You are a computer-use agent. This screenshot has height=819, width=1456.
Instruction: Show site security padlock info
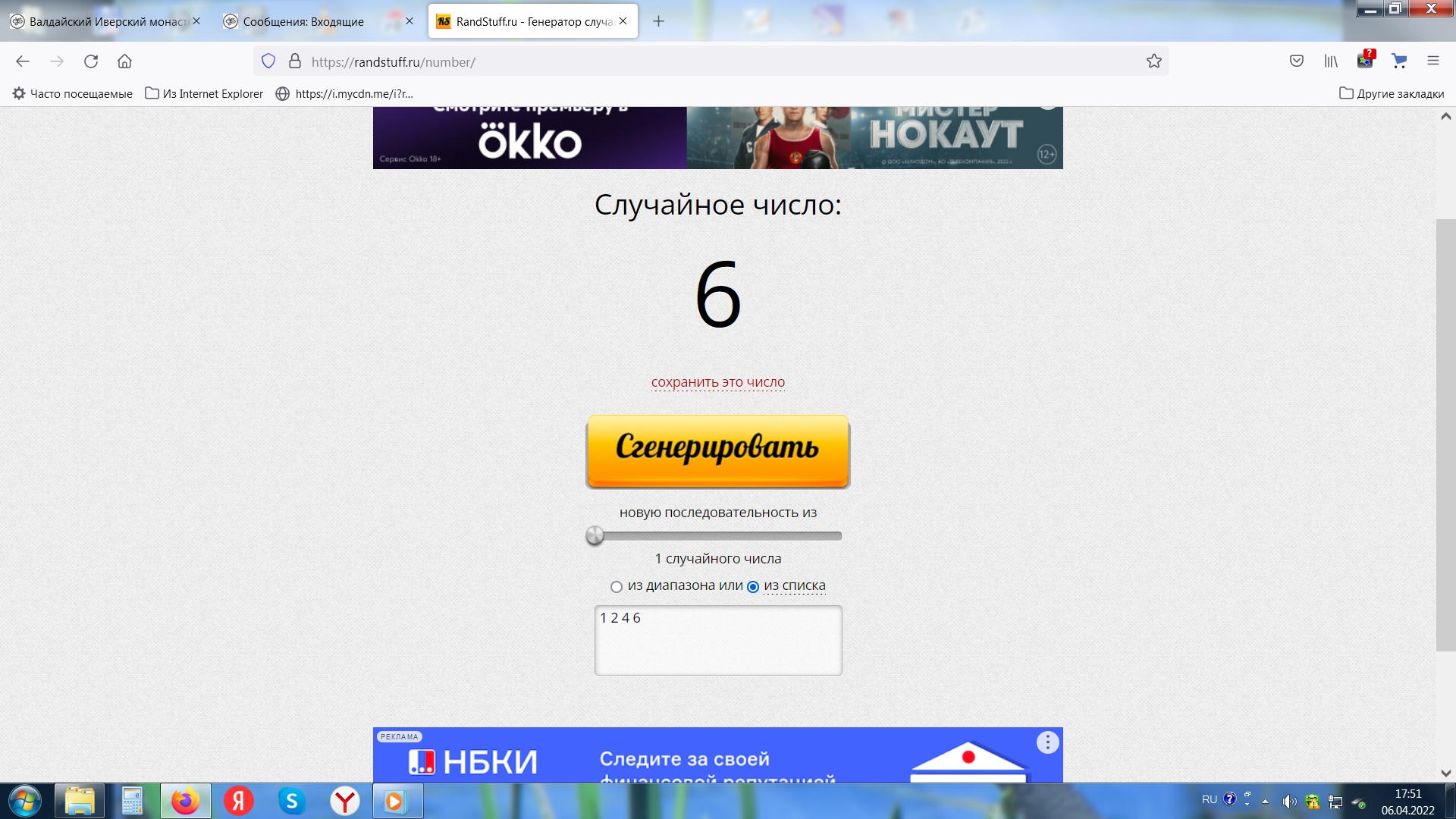coord(295,61)
